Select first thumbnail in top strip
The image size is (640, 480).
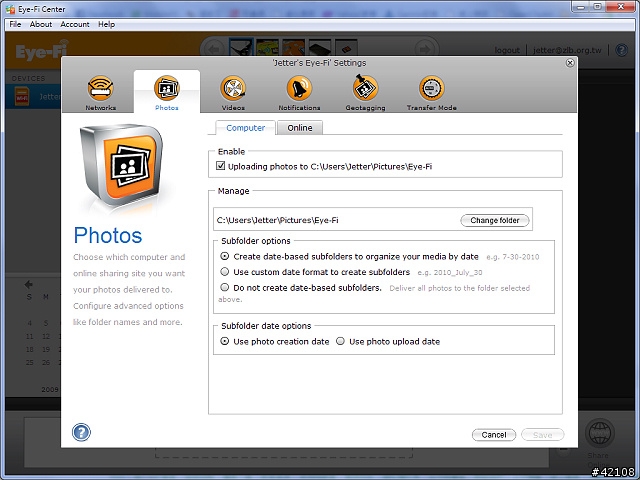click(241, 47)
